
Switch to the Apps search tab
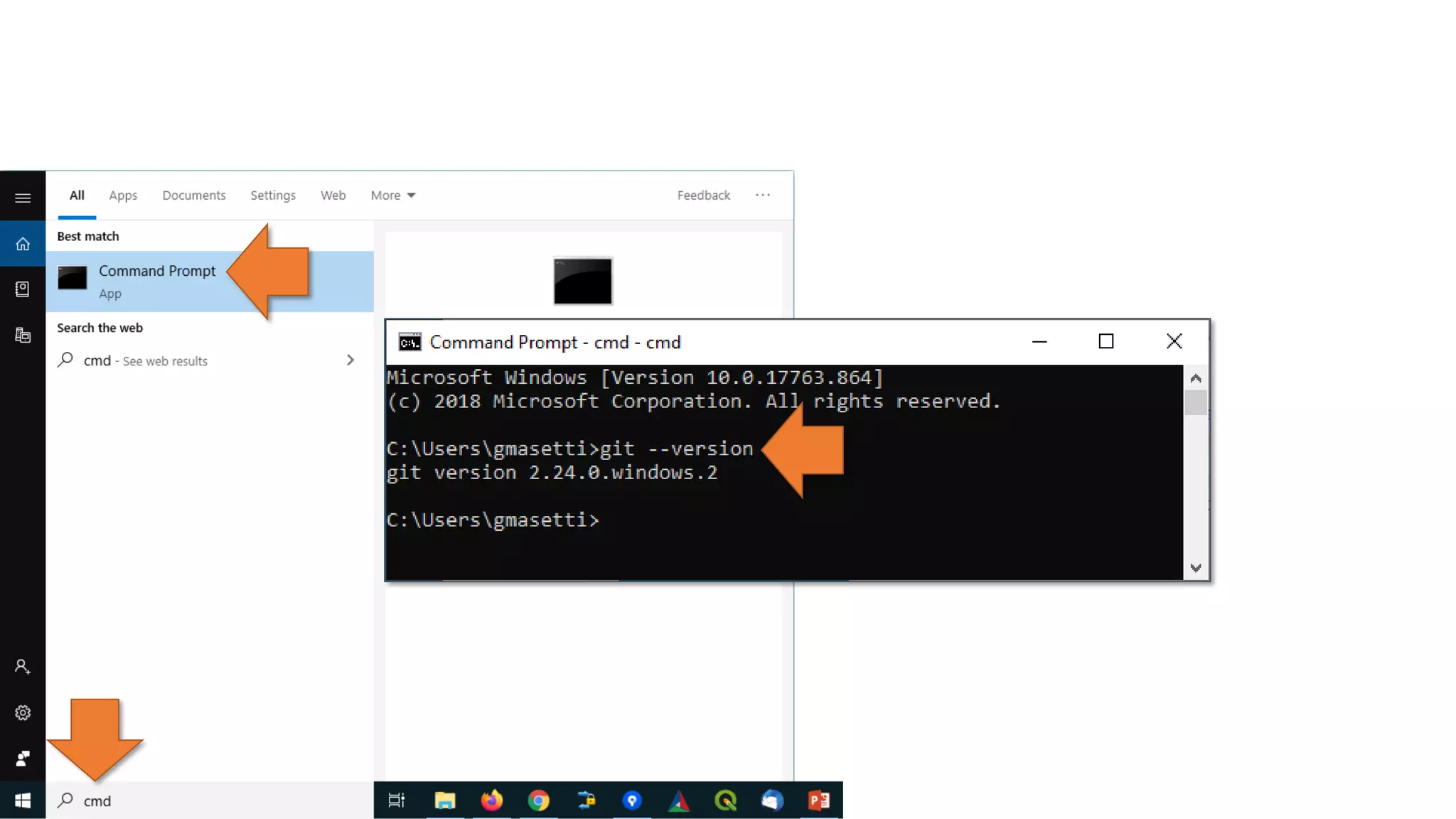(123, 195)
